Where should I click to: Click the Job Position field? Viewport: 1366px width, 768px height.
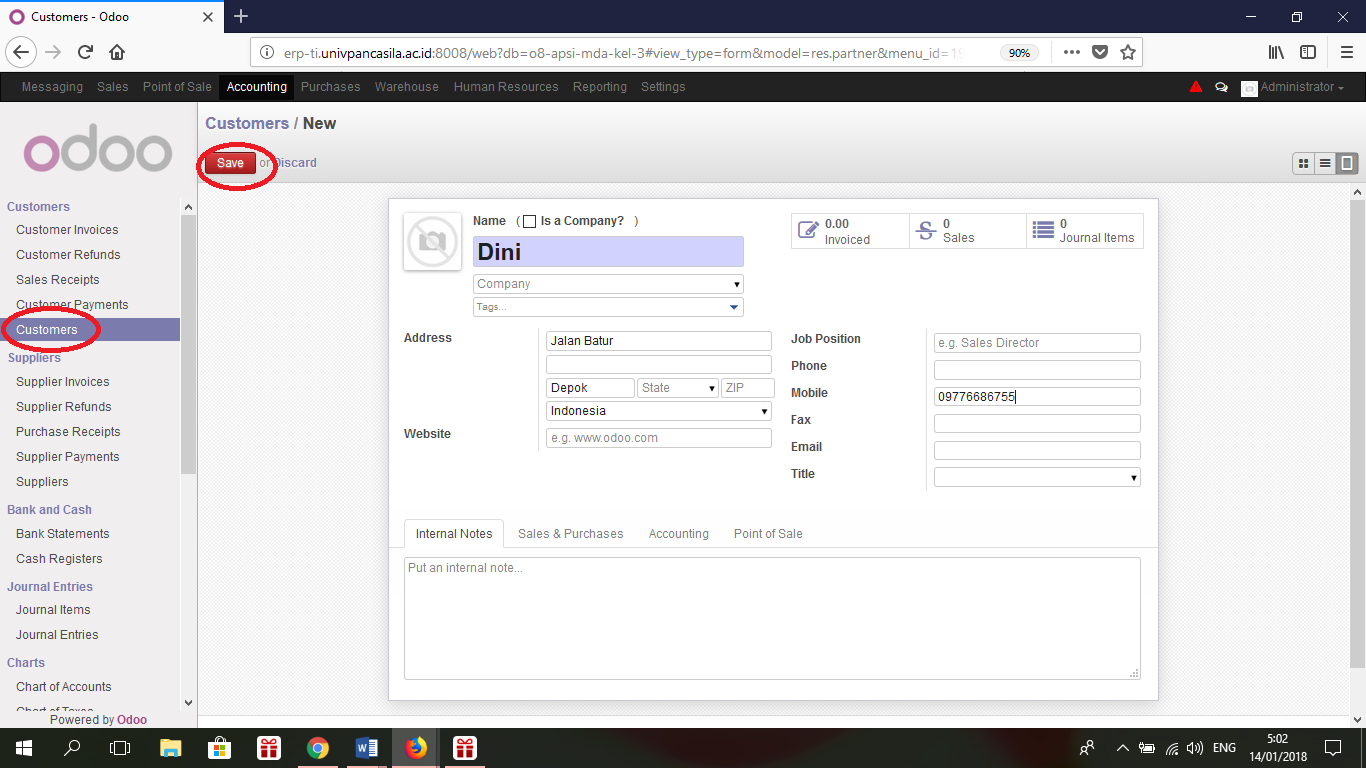(x=1037, y=343)
